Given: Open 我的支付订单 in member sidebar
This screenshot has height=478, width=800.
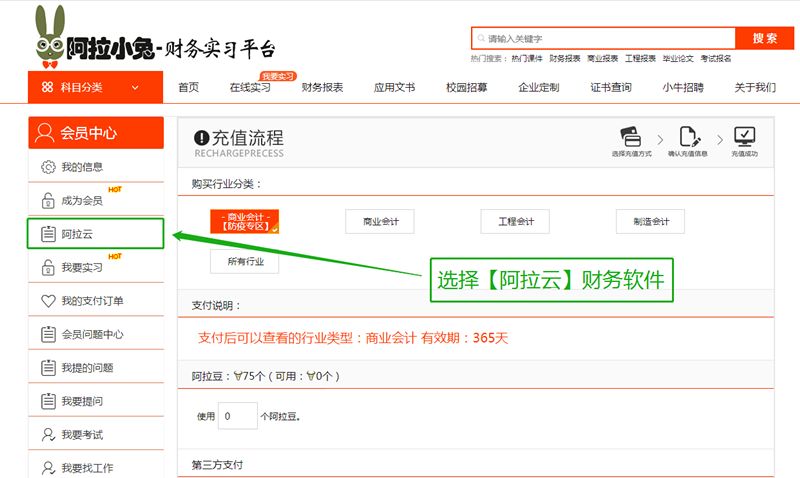Looking at the screenshot, I should 96,301.
